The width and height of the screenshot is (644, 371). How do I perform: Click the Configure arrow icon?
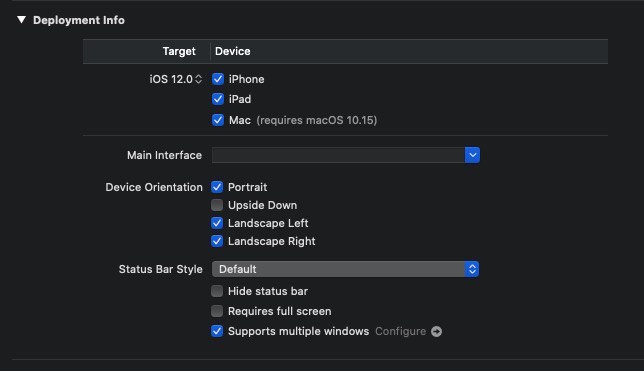(x=436, y=332)
